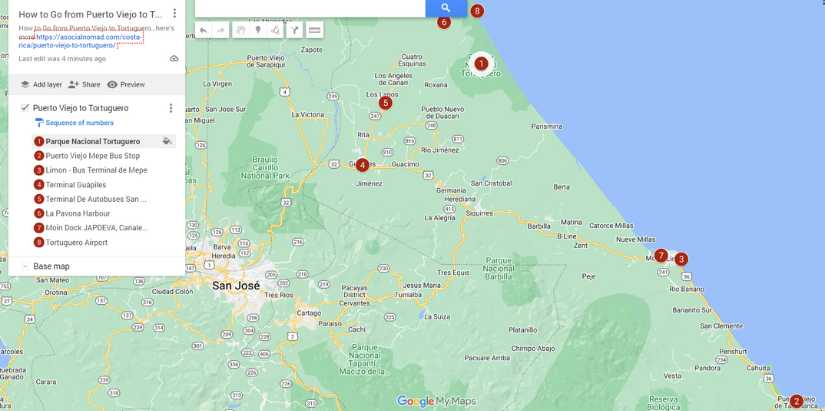825x411 pixels.
Task: Click into the map search field
Action: point(310,8)
